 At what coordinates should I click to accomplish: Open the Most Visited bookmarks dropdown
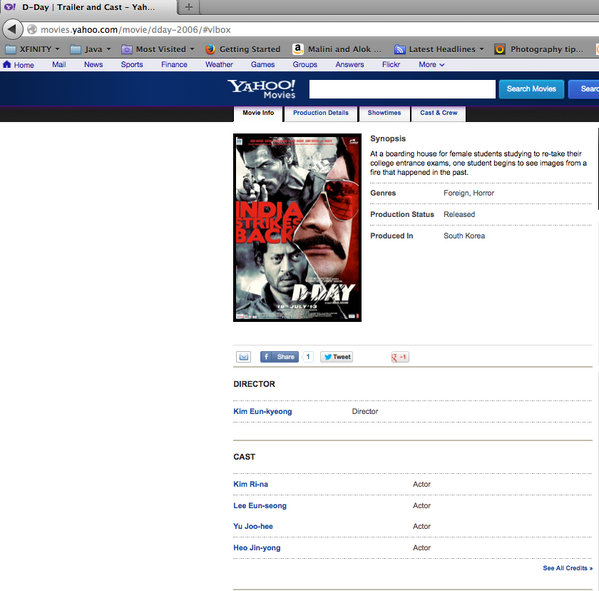click(x=158, y=49)
